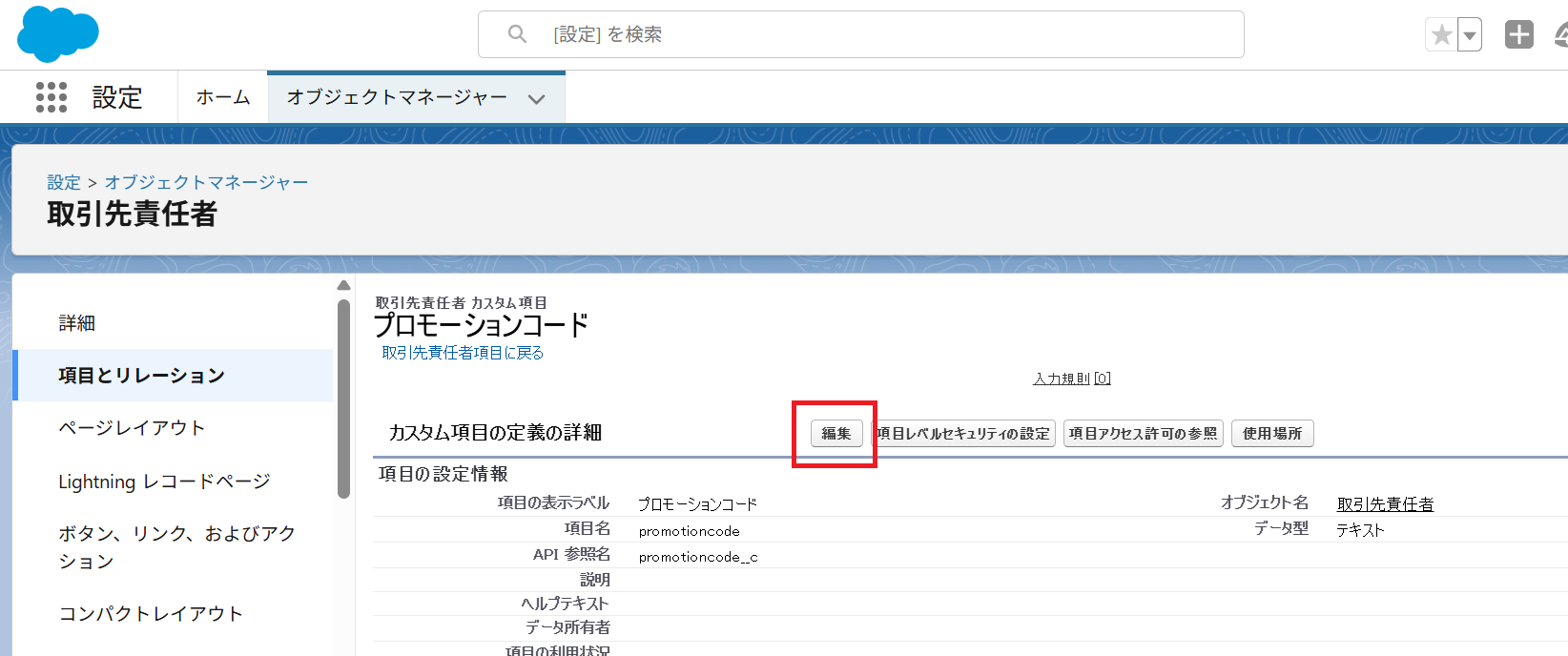Viewport: 1568px width, 656px height.
Task: Open the 入力規則 [0] link
Action: point(1072,379)
